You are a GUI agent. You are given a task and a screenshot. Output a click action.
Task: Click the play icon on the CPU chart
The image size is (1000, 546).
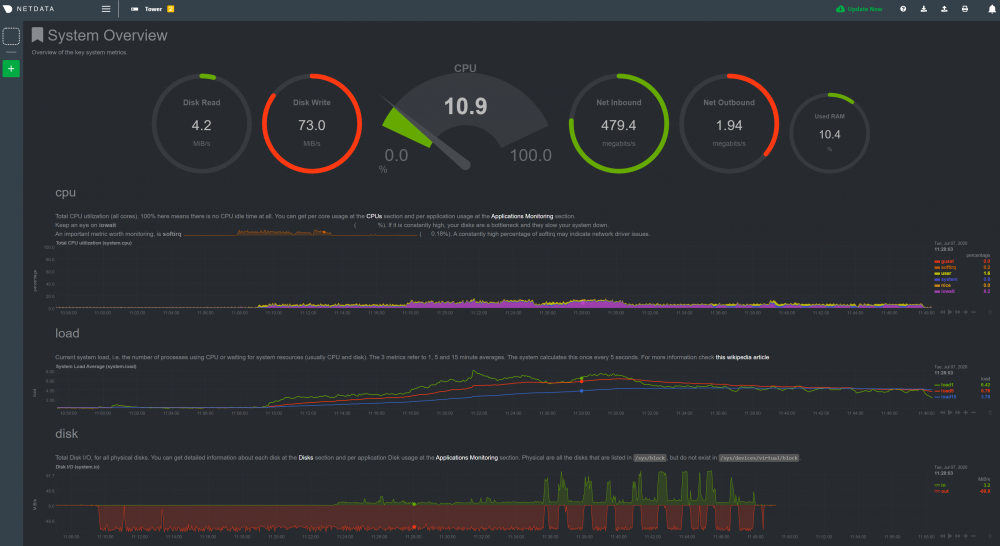950,312
